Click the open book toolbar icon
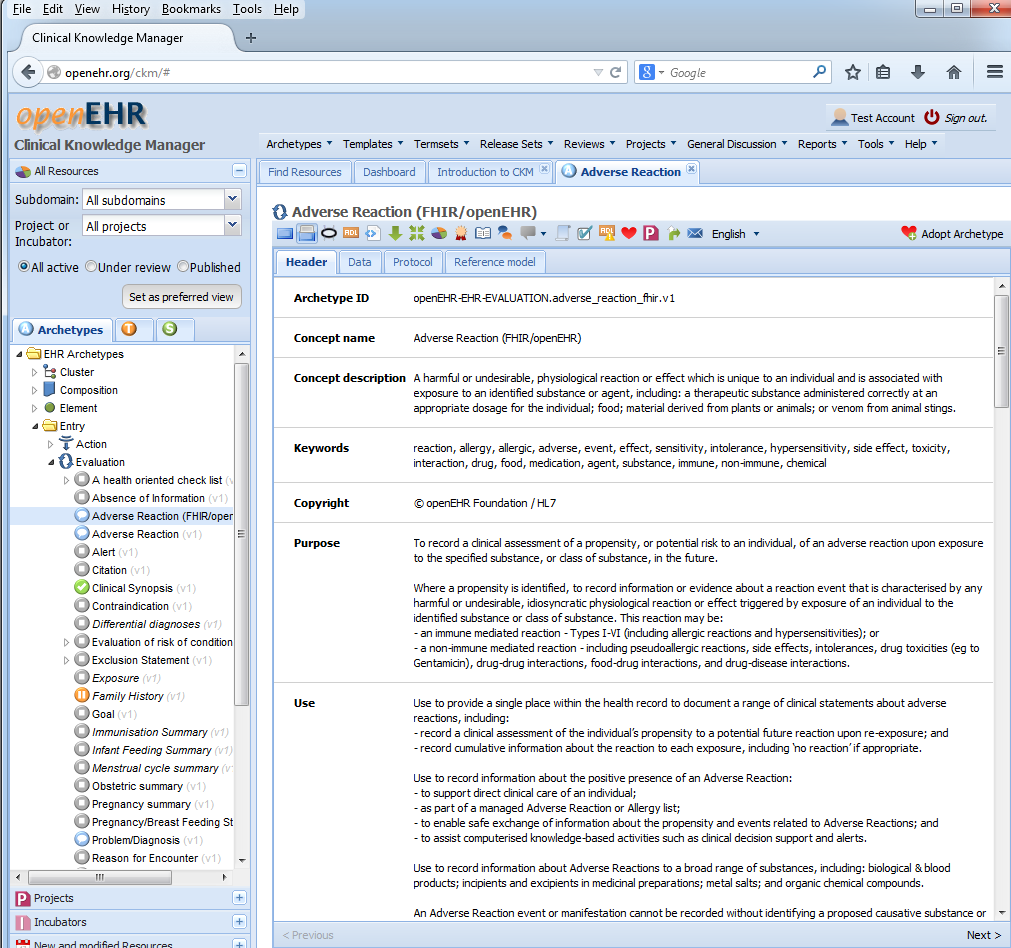 [x=483, y=233]
